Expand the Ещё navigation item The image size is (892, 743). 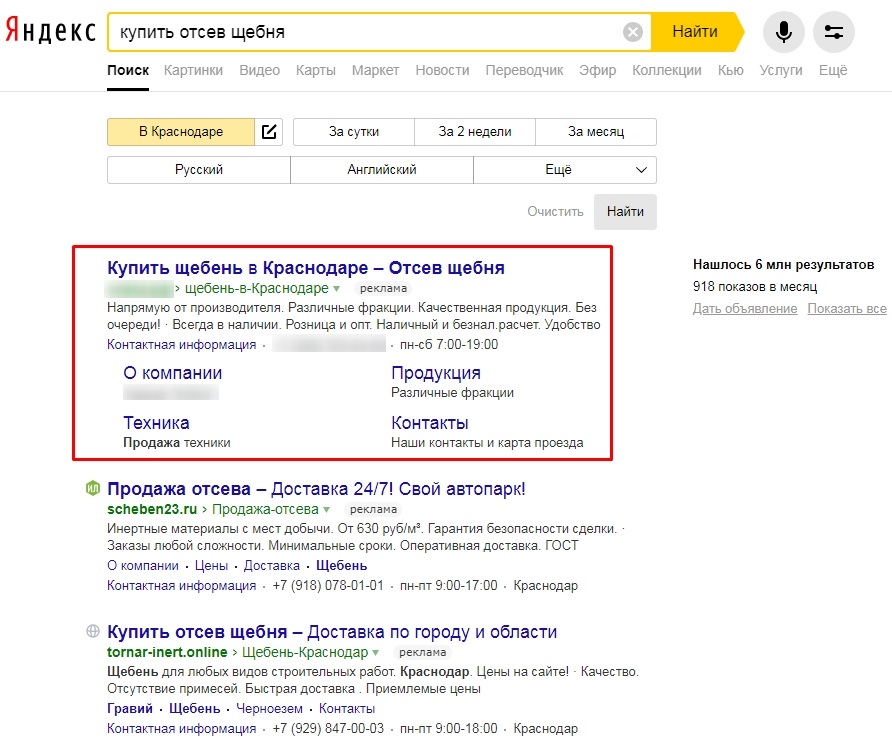point(833,70)
